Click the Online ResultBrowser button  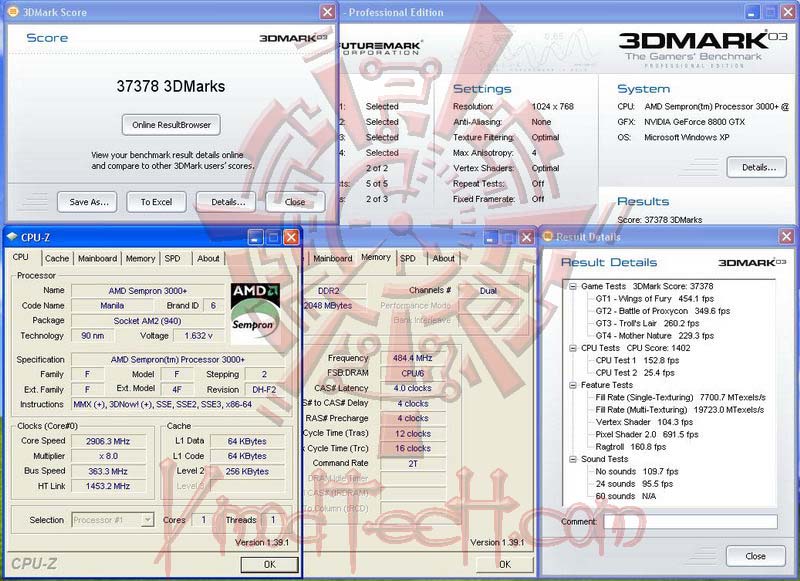171,125
